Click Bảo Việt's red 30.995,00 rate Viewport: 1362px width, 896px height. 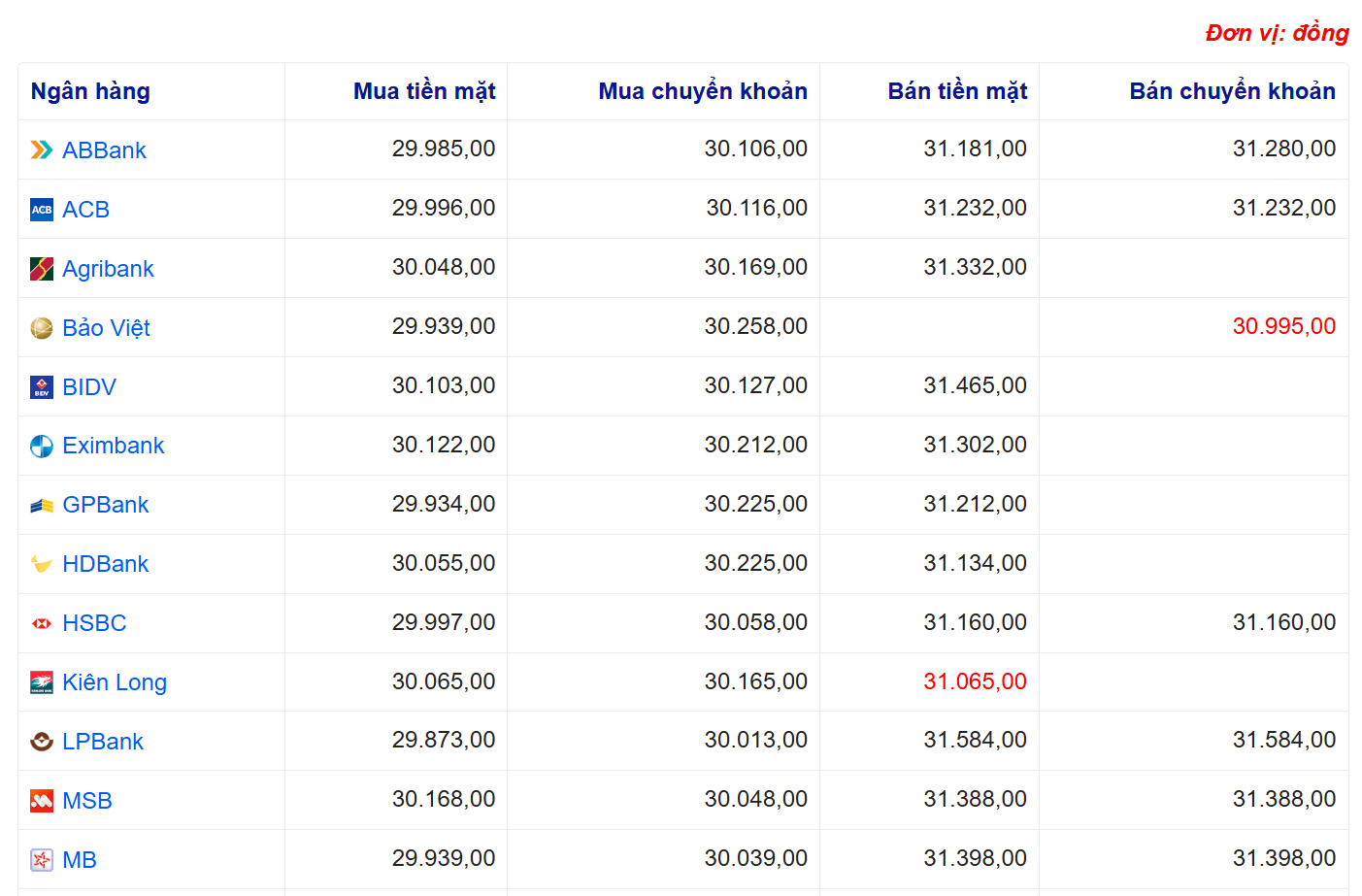[1283, 326]
